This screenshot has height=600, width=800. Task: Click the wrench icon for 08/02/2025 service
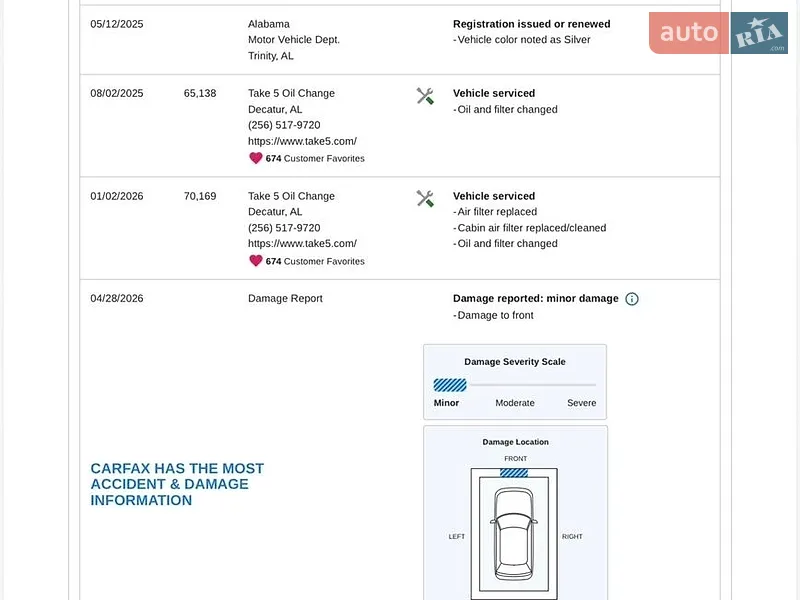(425, 96)
